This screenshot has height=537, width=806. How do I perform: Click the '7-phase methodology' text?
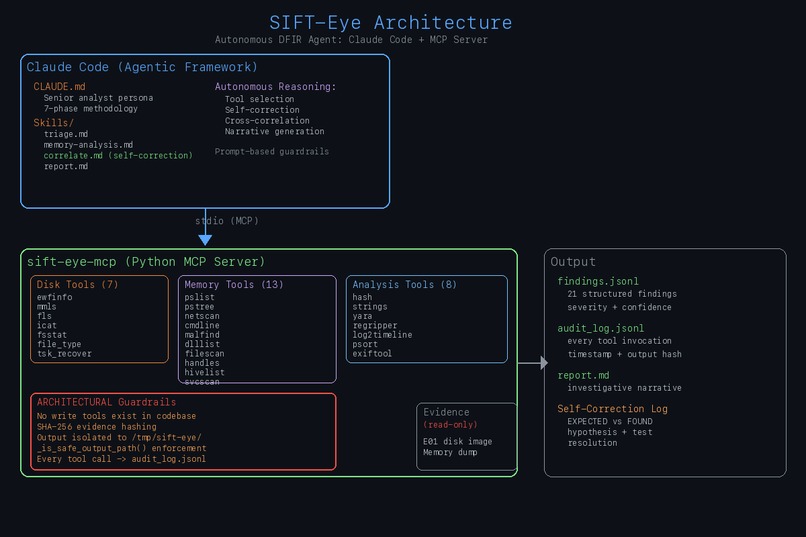click(x=90, y=108)
